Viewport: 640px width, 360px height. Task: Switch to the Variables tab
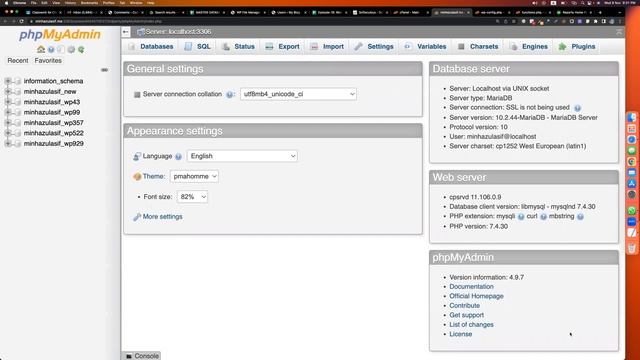pos(425,47)
